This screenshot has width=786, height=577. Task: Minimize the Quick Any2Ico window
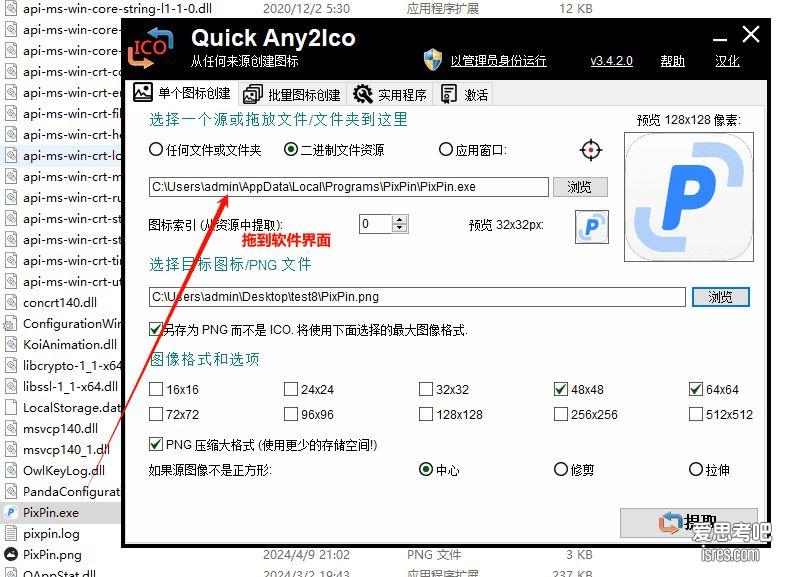point(720,38)
